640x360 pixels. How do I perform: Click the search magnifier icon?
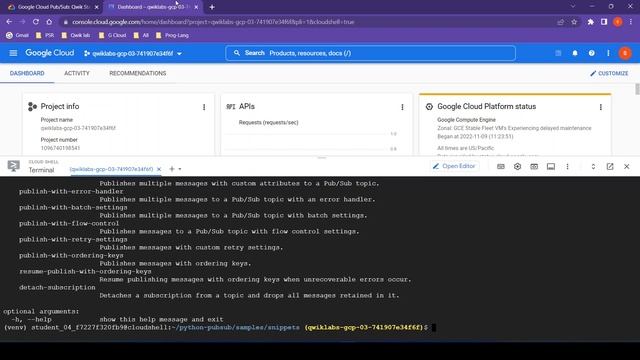coord(237,53)
